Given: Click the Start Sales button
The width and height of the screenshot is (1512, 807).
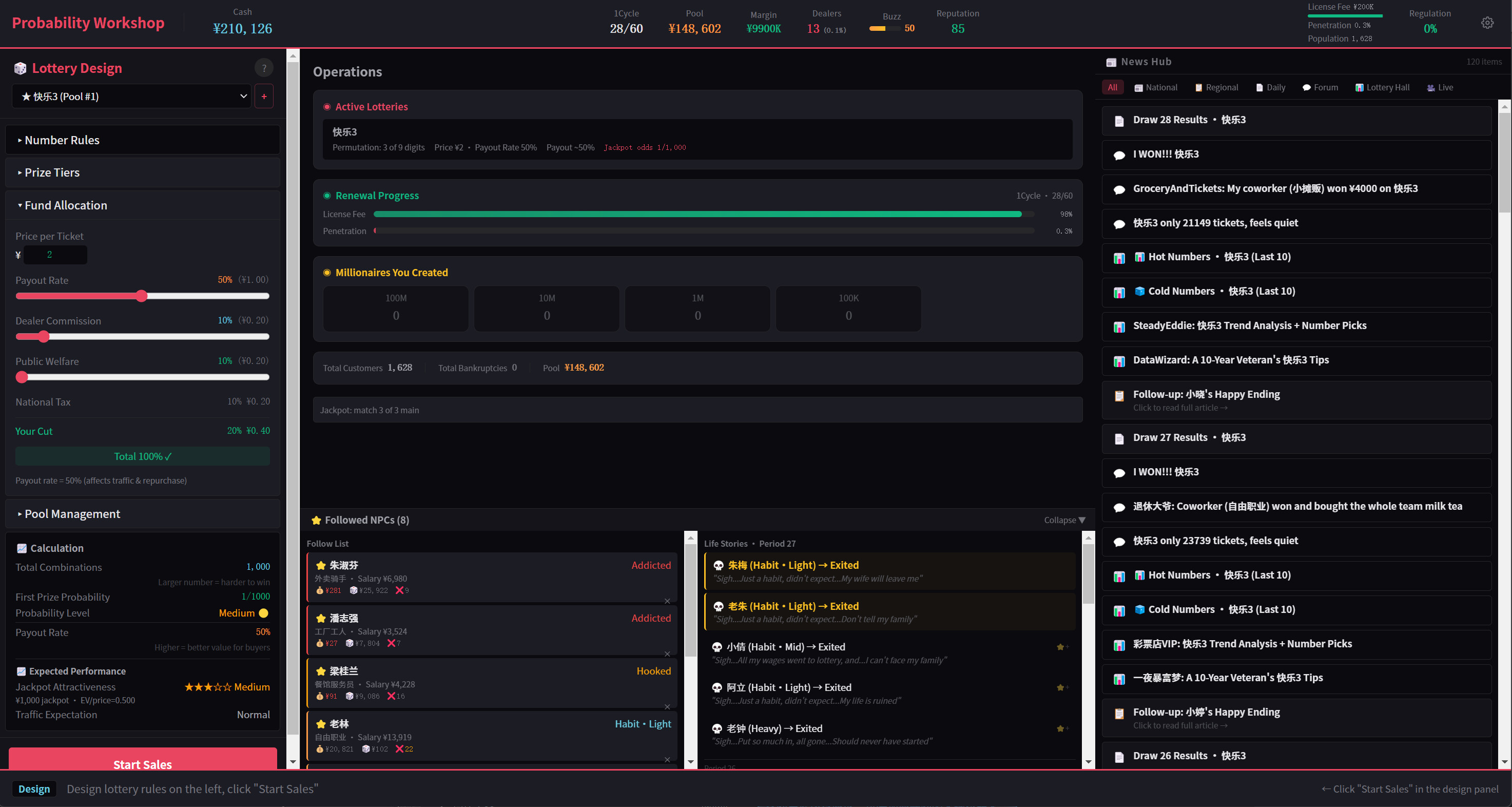Looking at the screenshot, I should tap(143, 759).
